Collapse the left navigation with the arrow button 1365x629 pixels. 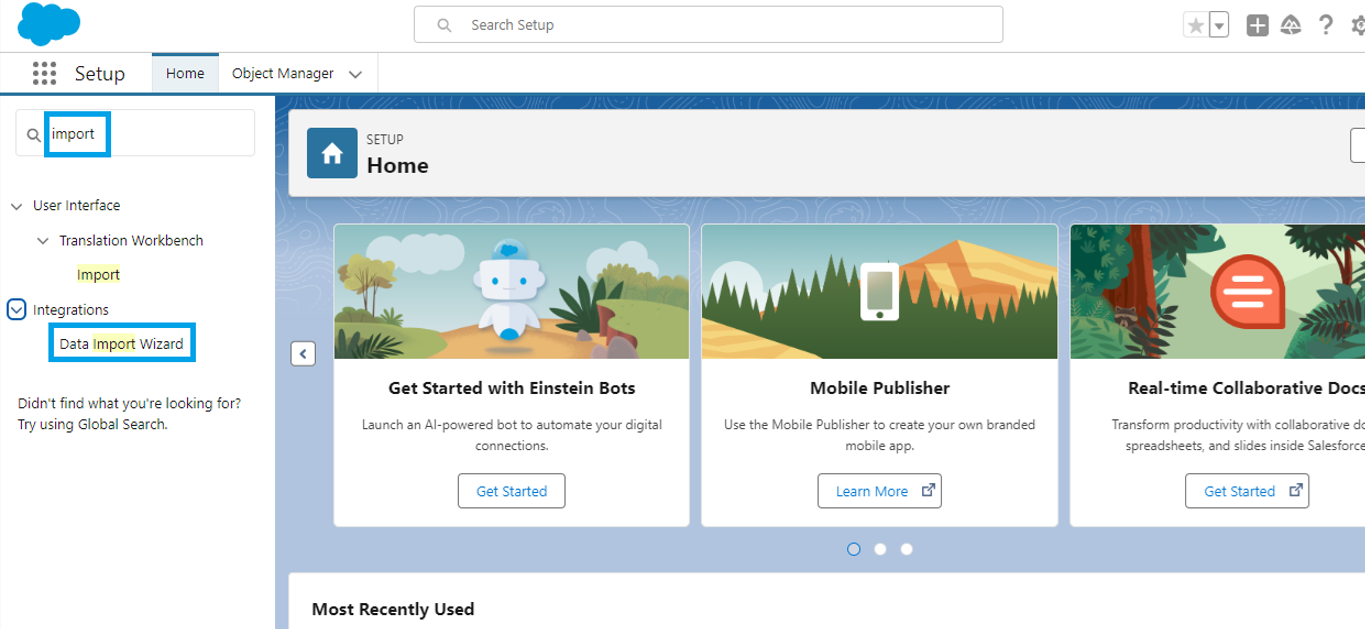click(303, 354)
